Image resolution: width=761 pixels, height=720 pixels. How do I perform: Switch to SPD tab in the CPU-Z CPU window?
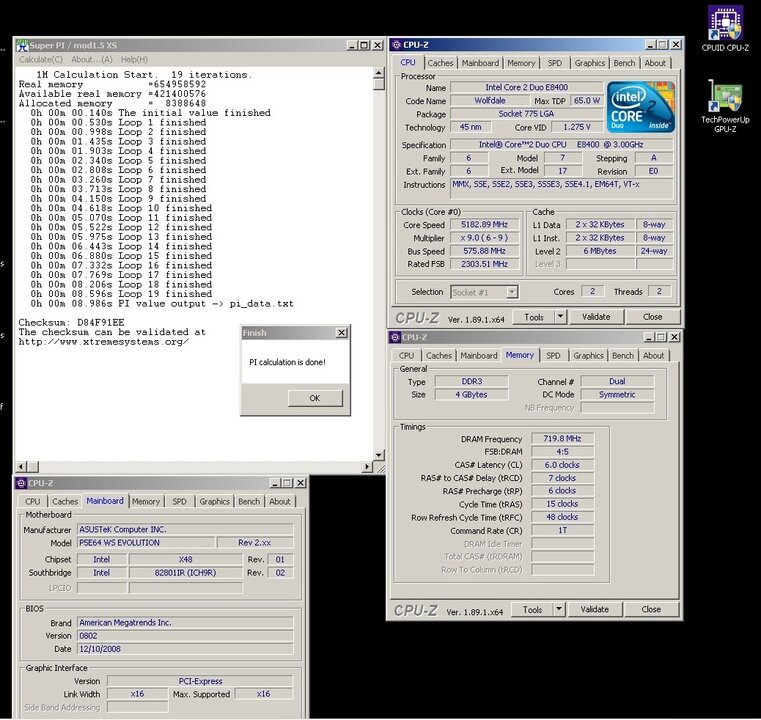pyautogui.click(x=554, y=63)
